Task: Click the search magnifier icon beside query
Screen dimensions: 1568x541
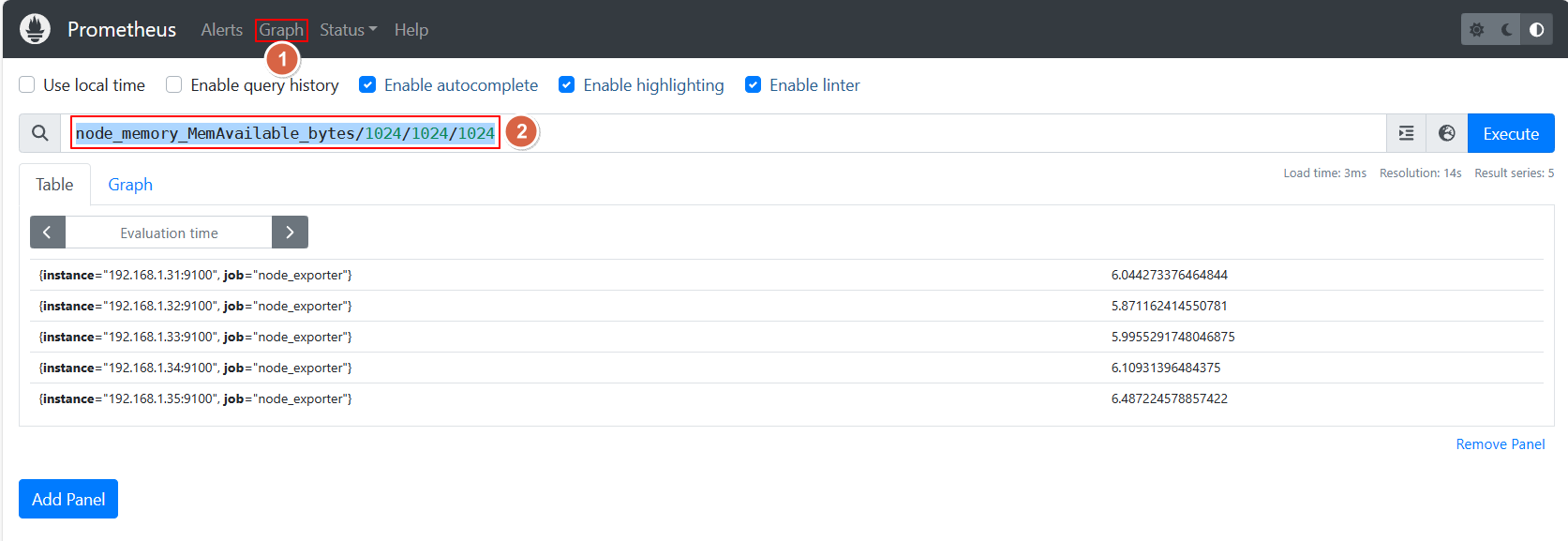Action: 40,133
